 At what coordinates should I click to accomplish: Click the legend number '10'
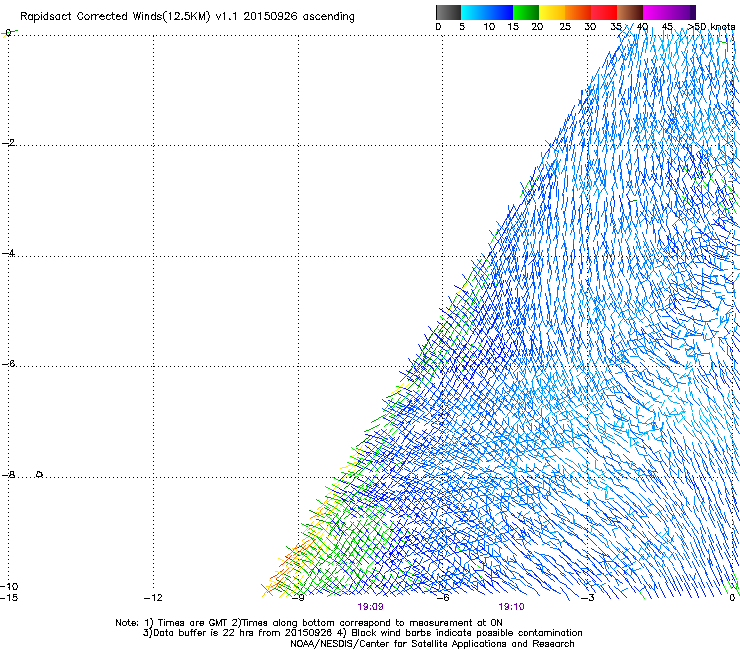[489, 27]
